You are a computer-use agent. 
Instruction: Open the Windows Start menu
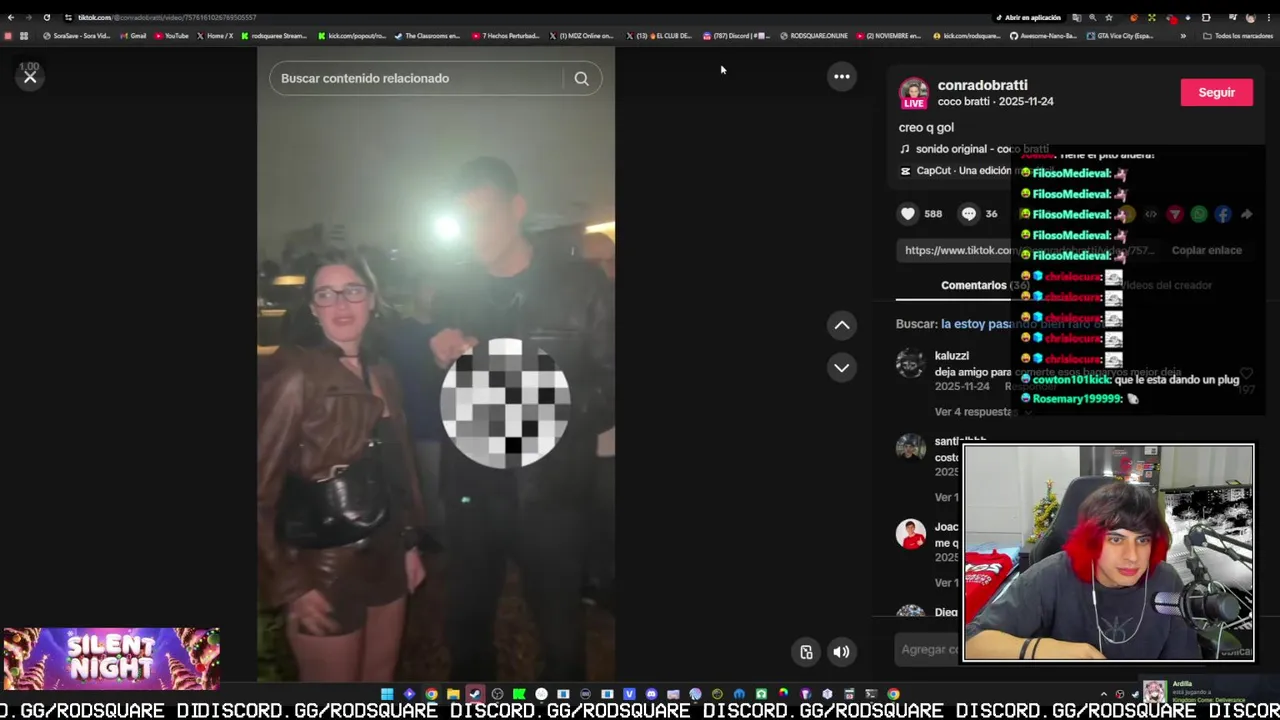(387, 694)
